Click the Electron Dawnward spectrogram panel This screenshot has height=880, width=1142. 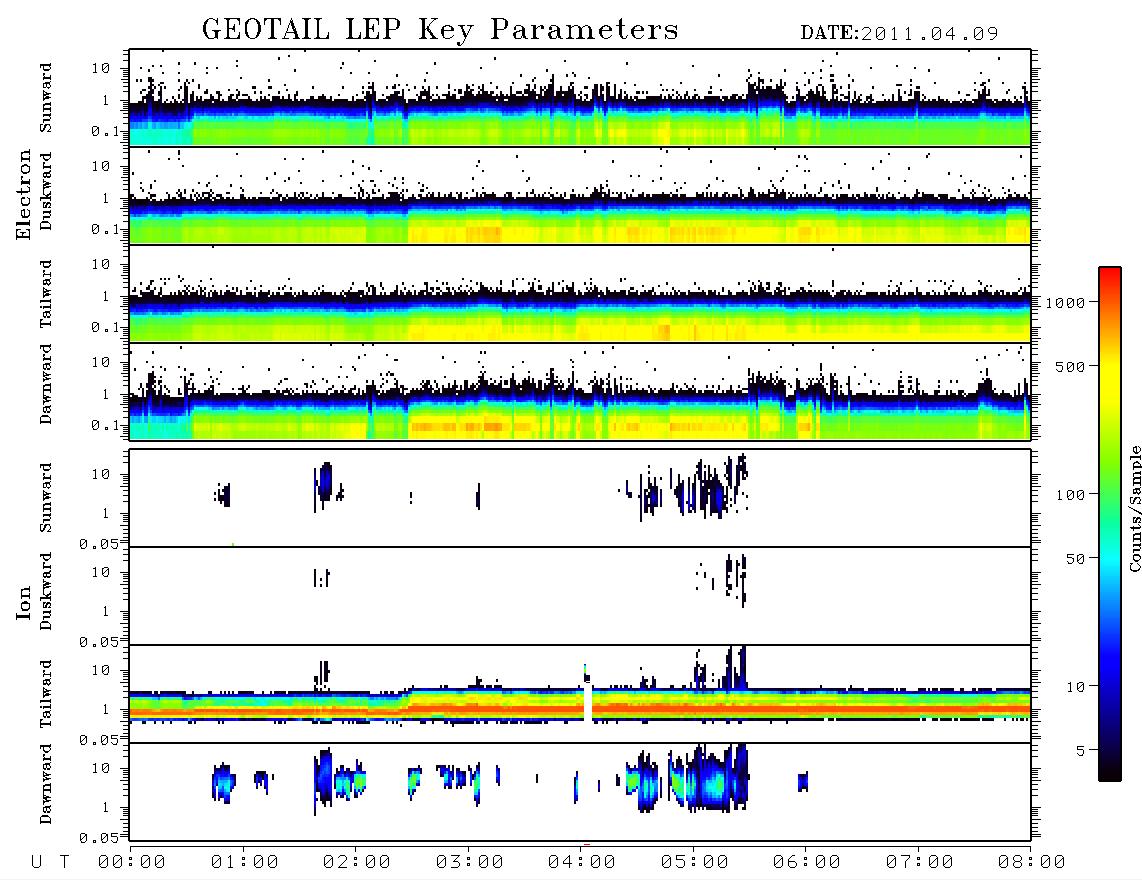580,392
